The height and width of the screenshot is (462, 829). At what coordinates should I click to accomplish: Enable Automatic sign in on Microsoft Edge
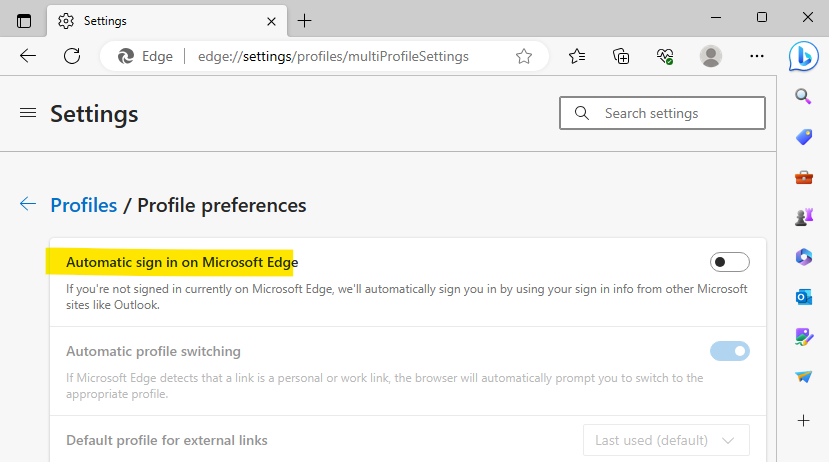730,262
